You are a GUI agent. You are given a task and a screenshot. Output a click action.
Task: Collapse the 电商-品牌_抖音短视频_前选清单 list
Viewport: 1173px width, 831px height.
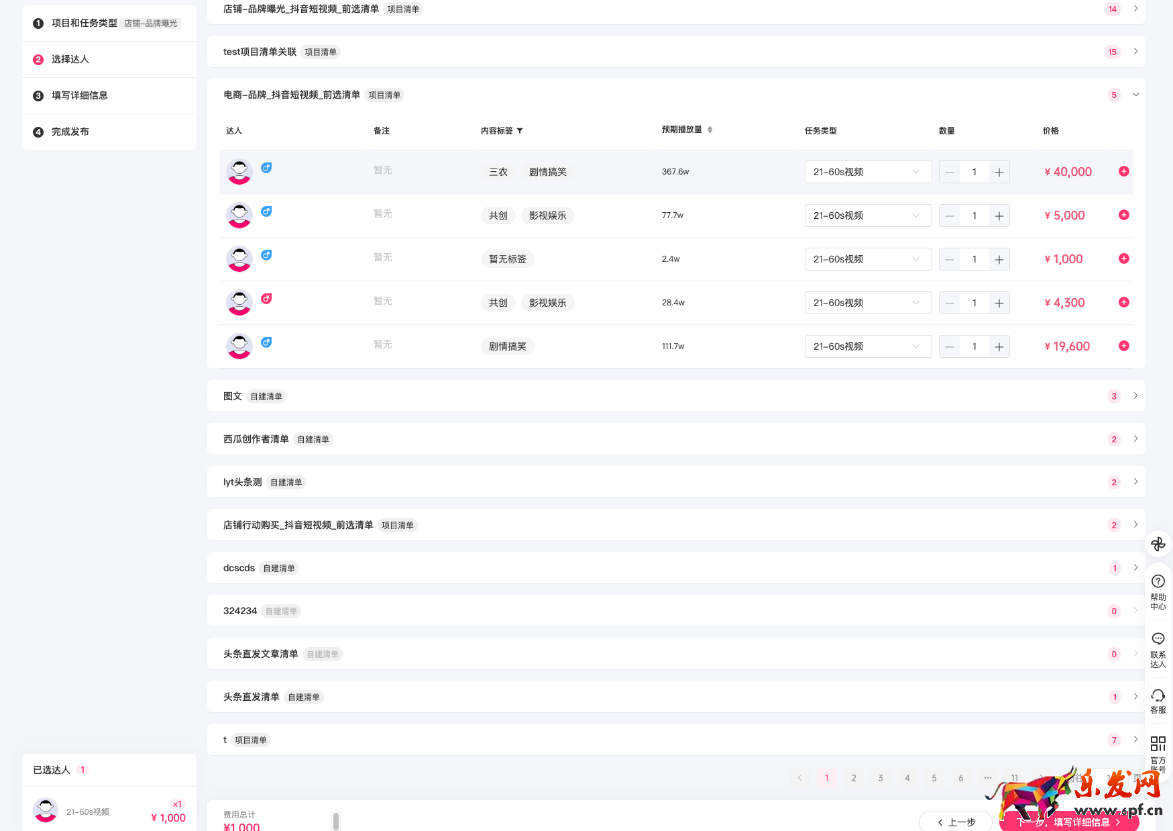(x=1136, y=95)
